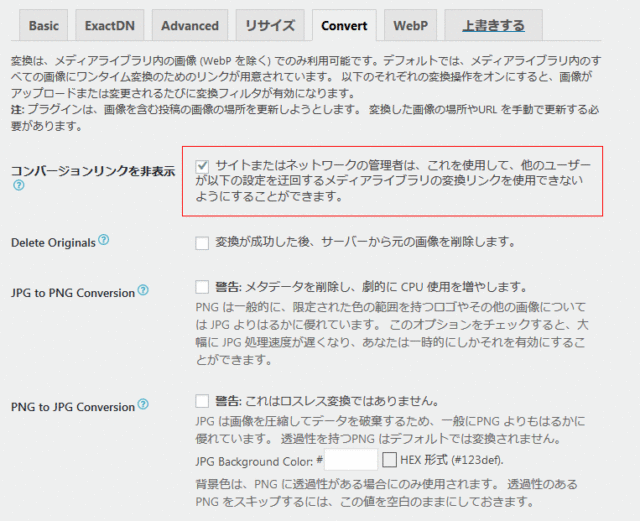Switch to the 上書きする tab
640x521 pixels.
coord(490,26)
